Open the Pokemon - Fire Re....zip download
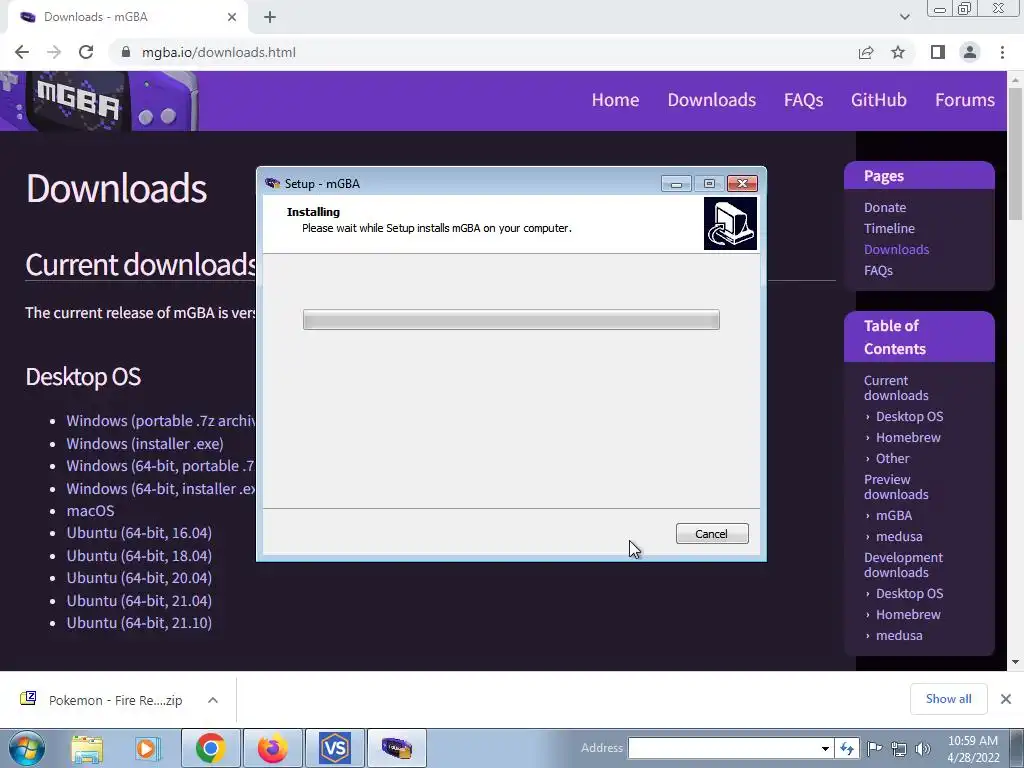1024x768 pixels. (116, 700)
